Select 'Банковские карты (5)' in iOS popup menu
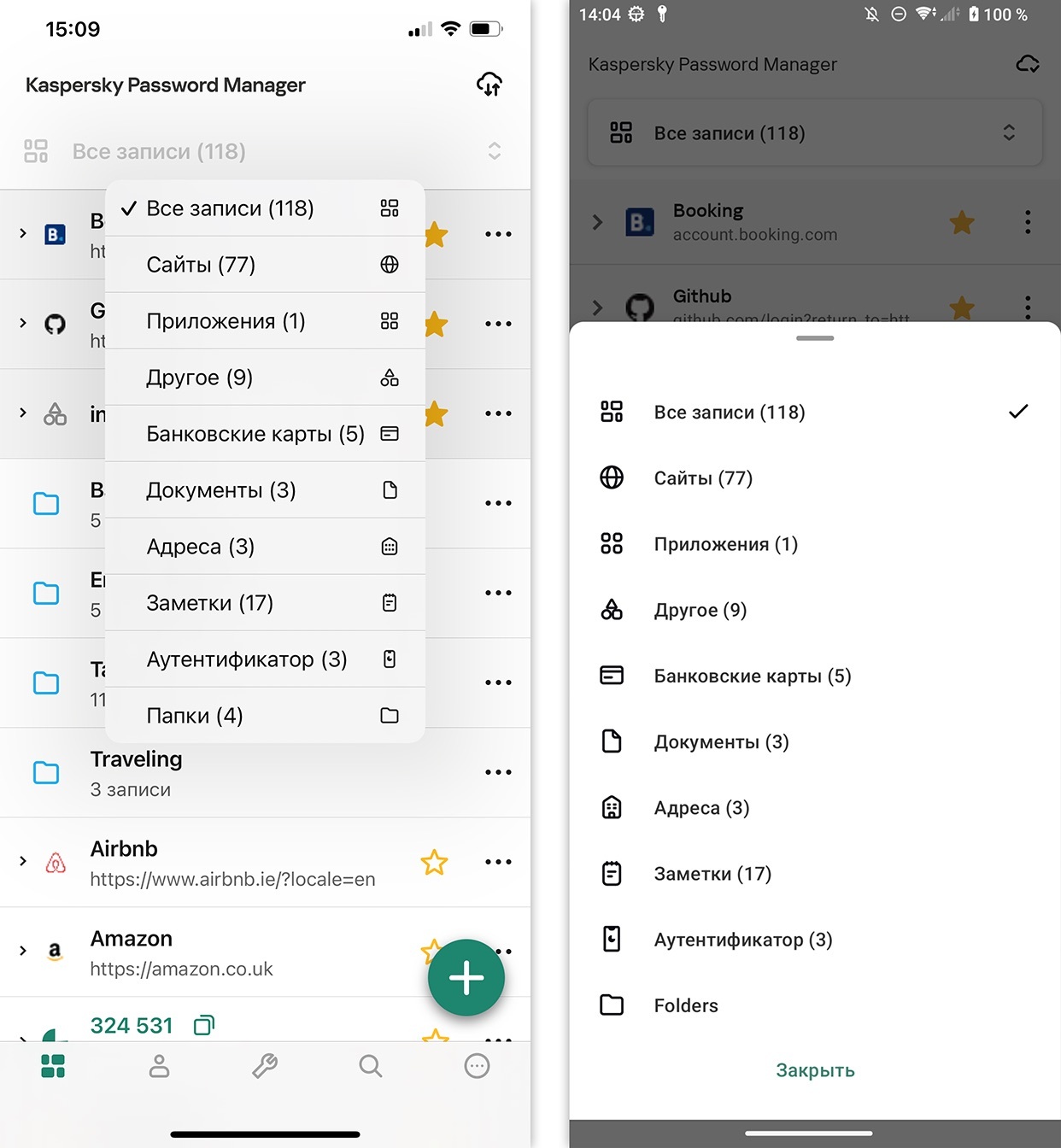 coord(265,434)
